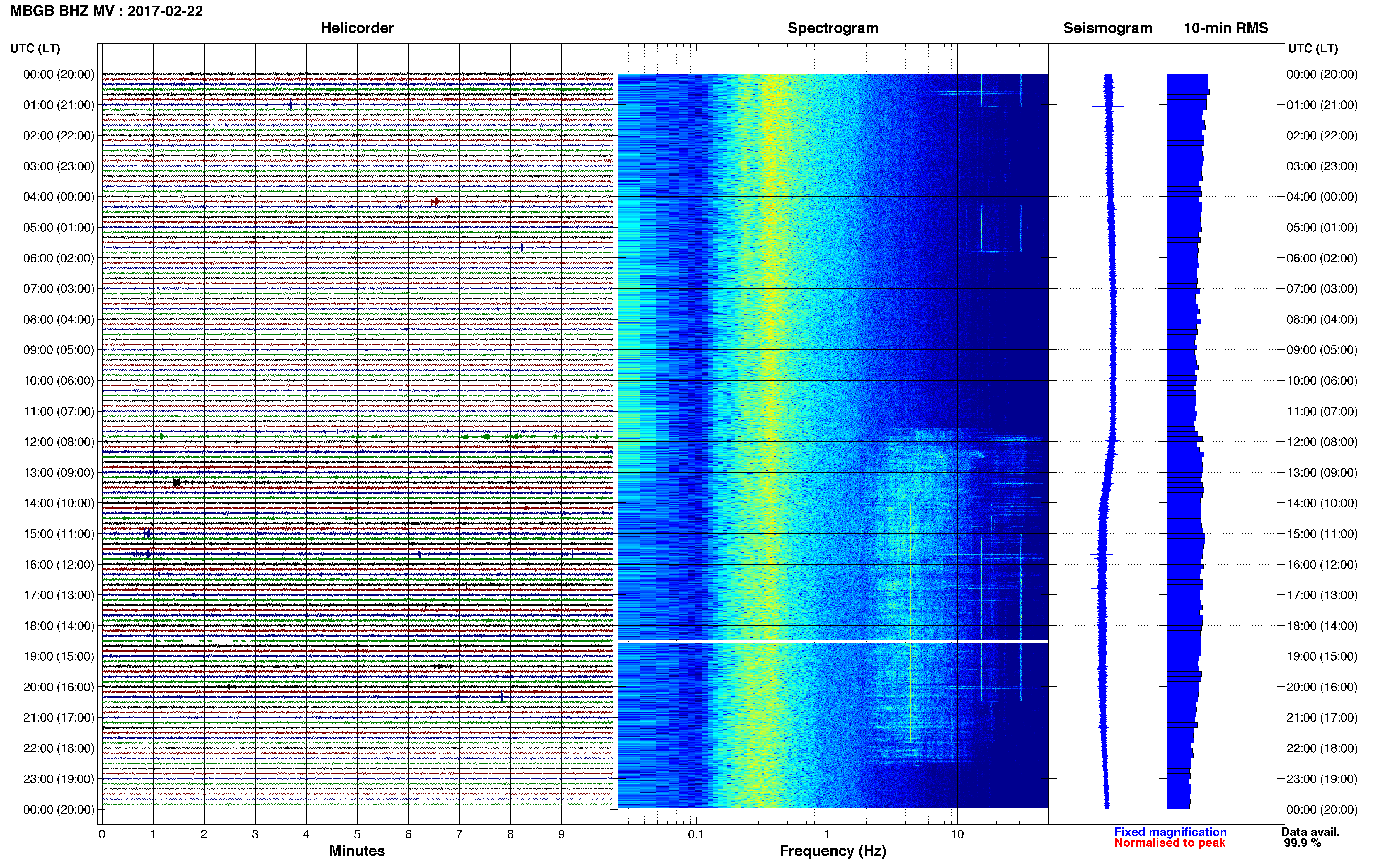Click '22:00 (18:00)' on the right time axis
The height and width of the screenshot is (868, 1389).
tap(1322, 748)
